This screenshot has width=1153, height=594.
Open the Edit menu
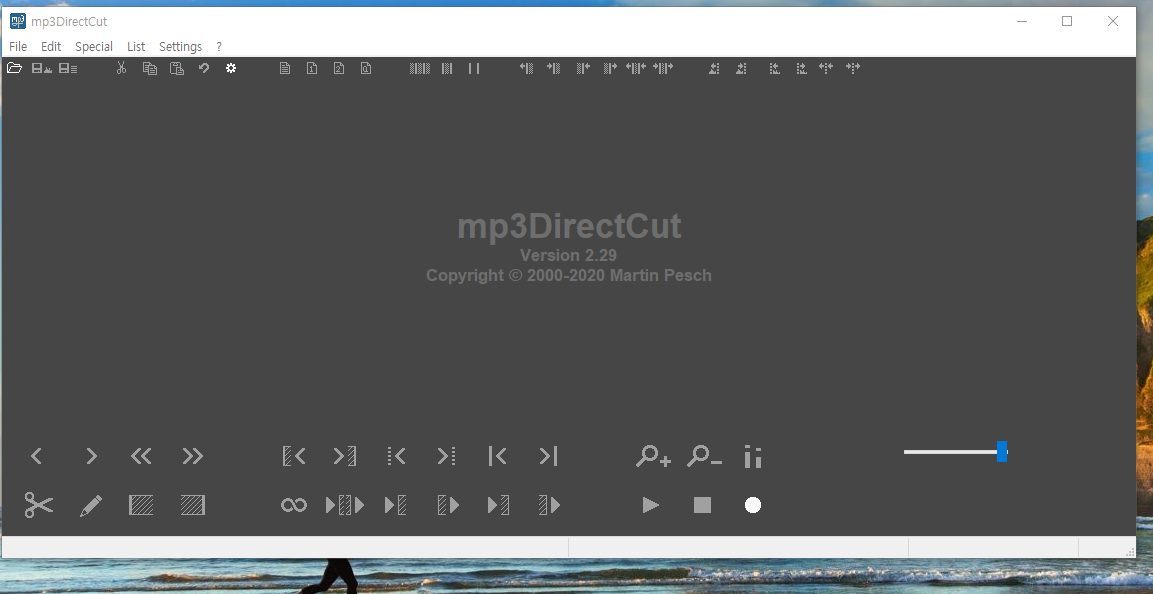51,46
